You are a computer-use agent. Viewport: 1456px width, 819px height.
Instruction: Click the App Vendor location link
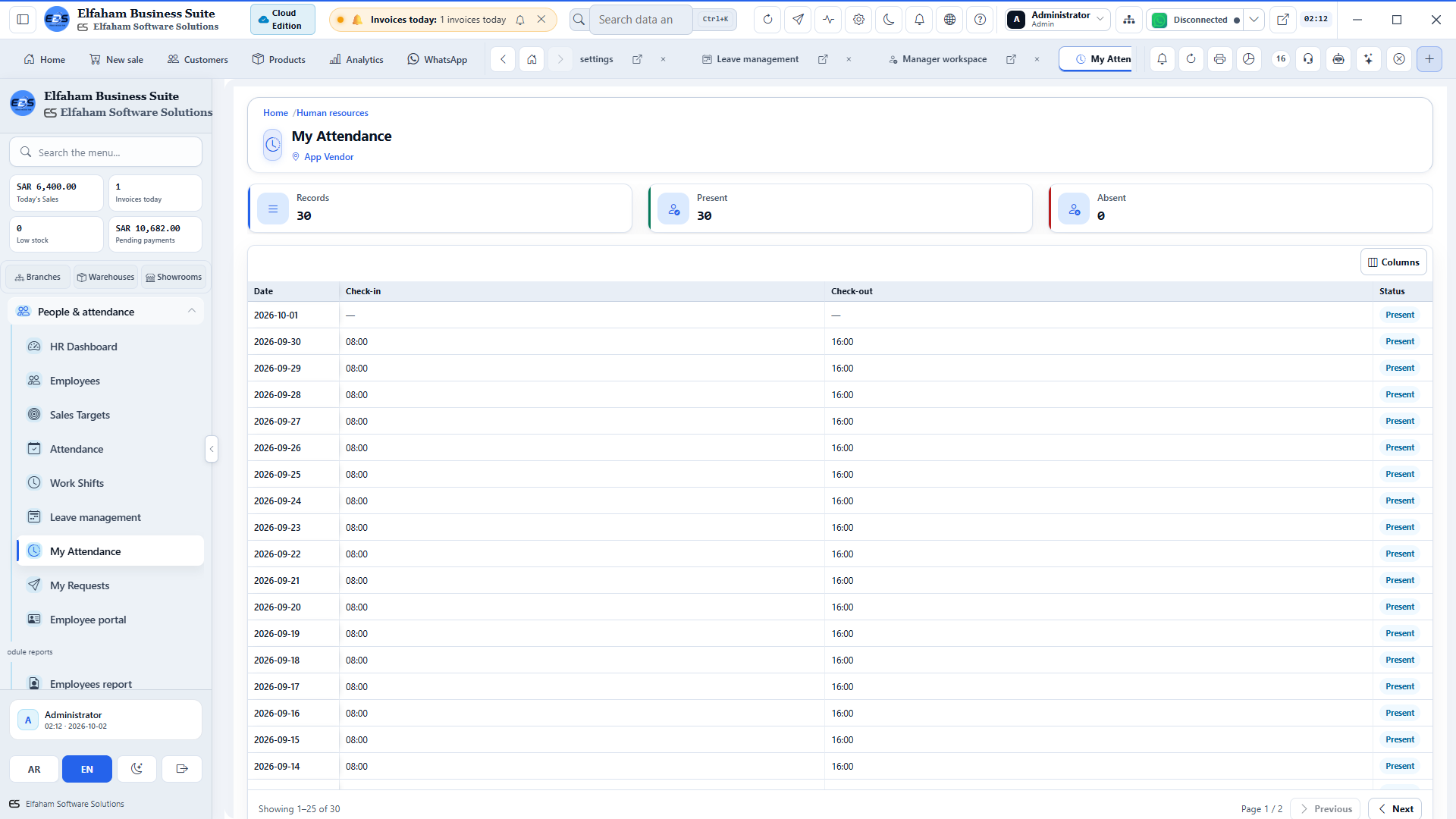pyautogui.click(x=328, y=157)
